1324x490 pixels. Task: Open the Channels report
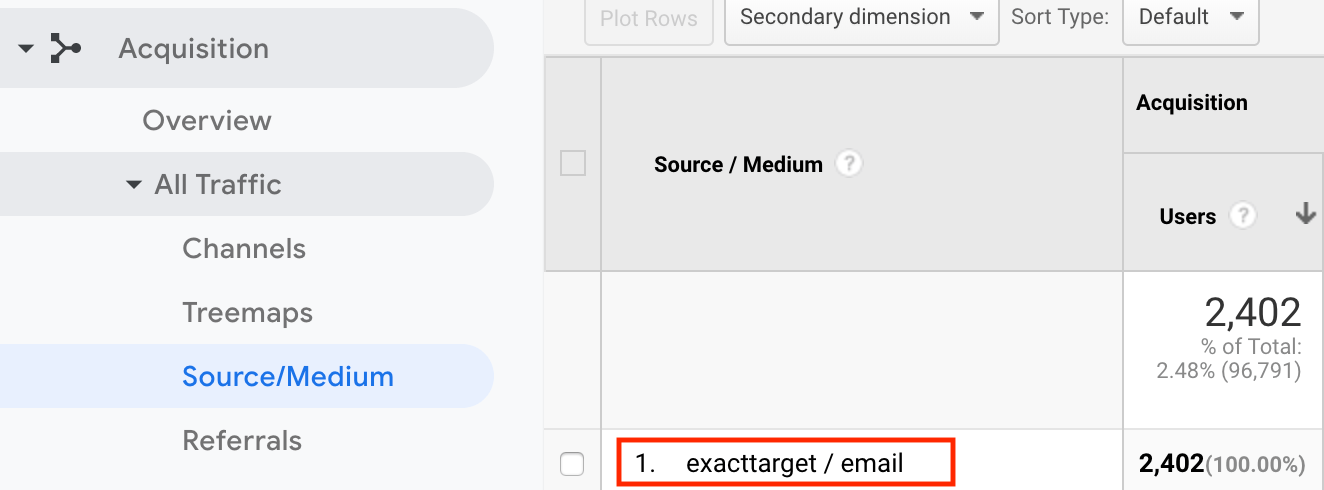coord(243,249)
